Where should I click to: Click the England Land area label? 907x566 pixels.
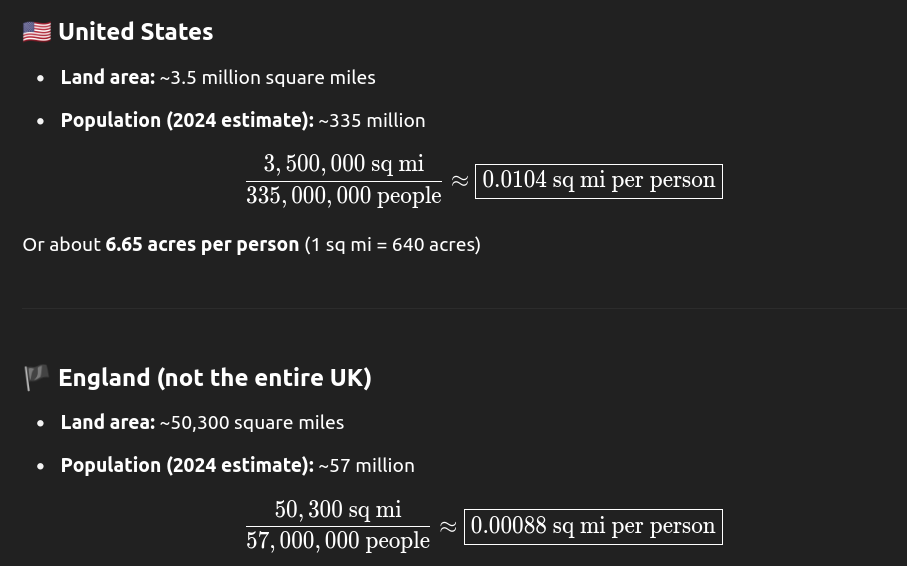pos(108,422)
